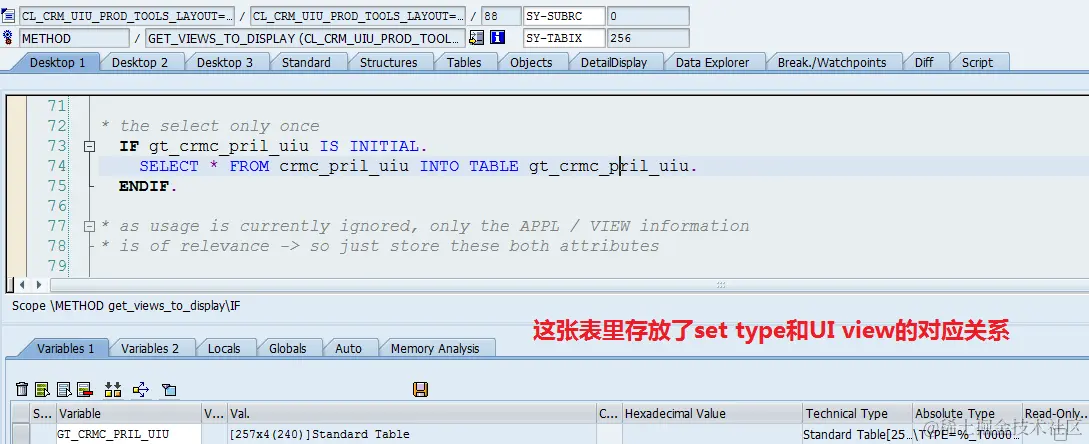Screen dimensions: 1089x444
Task: Click line number 73 in the gutter
Action: click(57, 146)
